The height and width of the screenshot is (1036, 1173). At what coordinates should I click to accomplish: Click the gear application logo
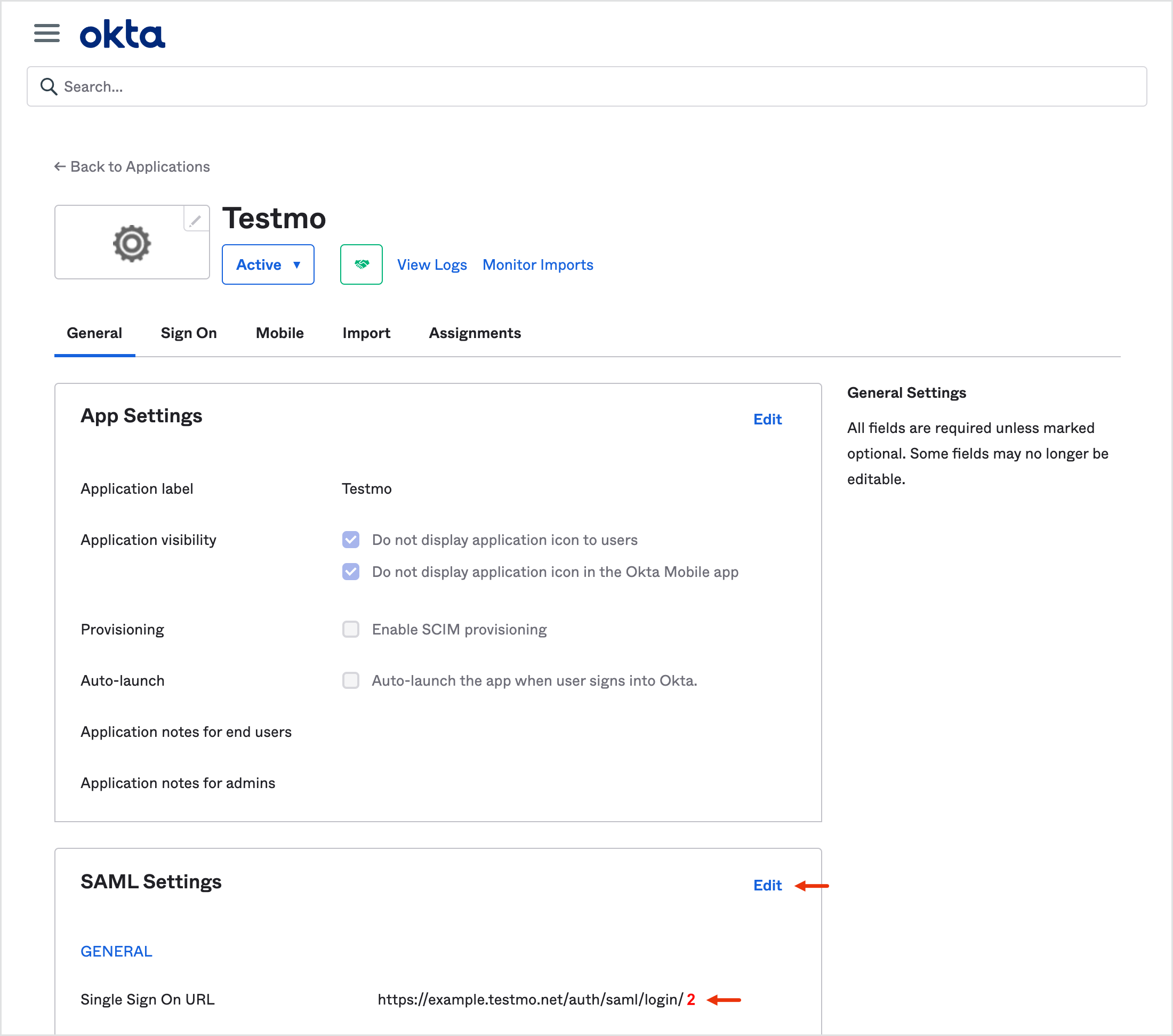132,243
